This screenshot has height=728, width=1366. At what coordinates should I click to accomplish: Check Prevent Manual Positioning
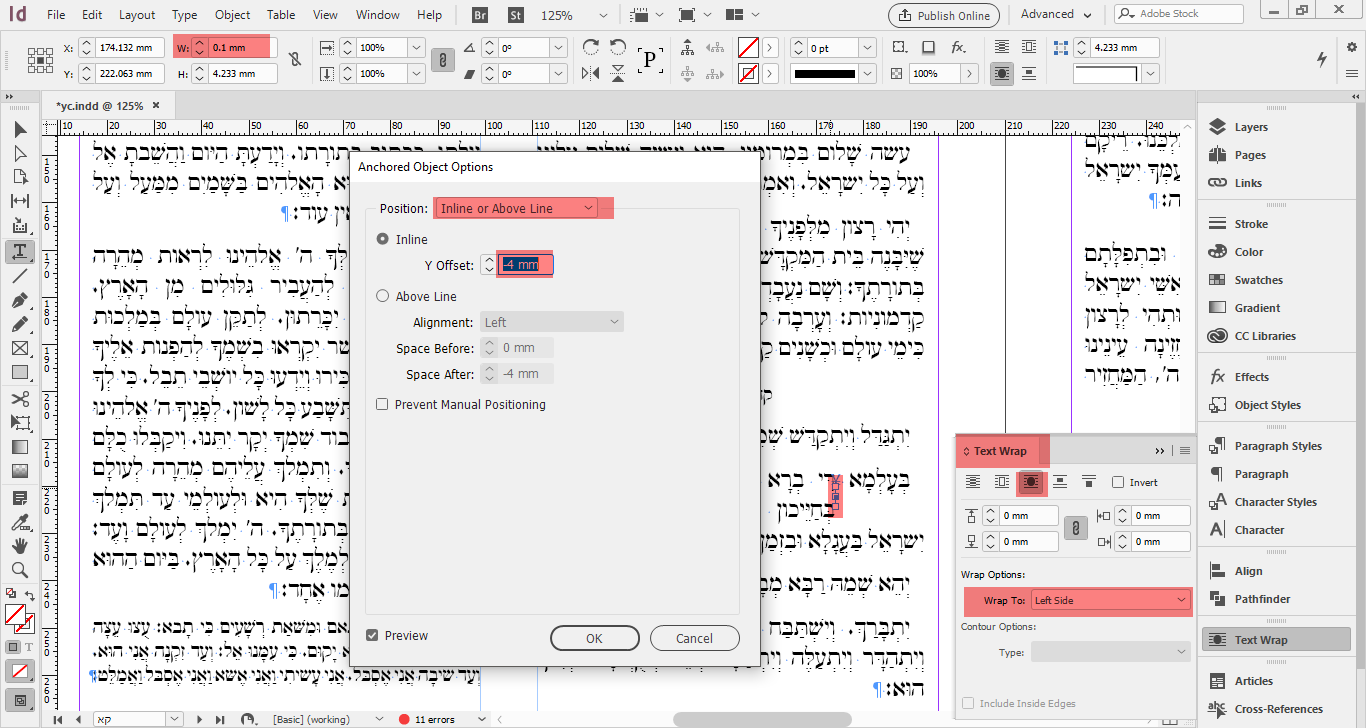(x=382, y=405)
